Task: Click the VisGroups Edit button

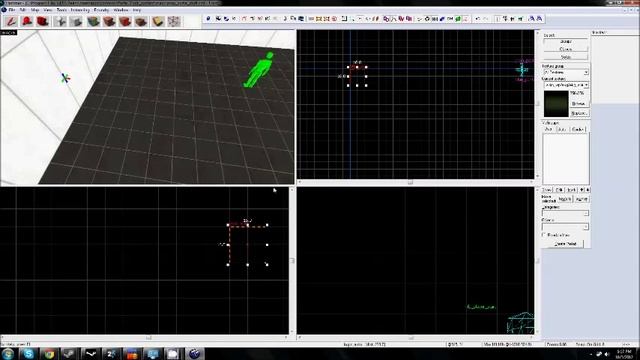Action: pyautogui.click(x=560, y=190)
